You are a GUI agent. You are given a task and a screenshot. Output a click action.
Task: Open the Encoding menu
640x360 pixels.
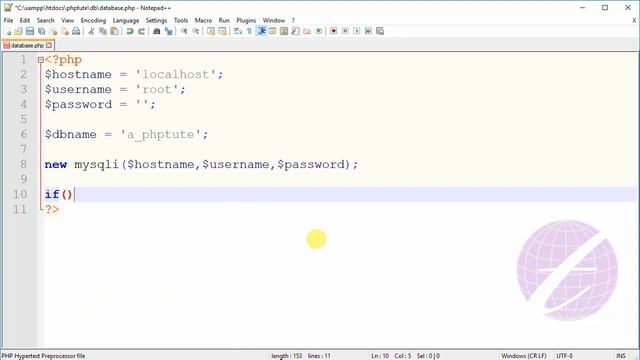pos(93,20)
